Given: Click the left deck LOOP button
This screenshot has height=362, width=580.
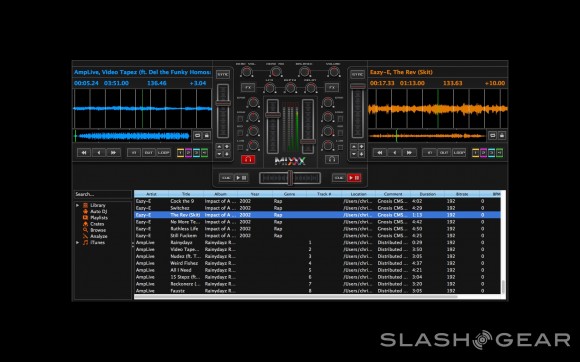Looking at the screenshot, I should [x=163, y=152].
